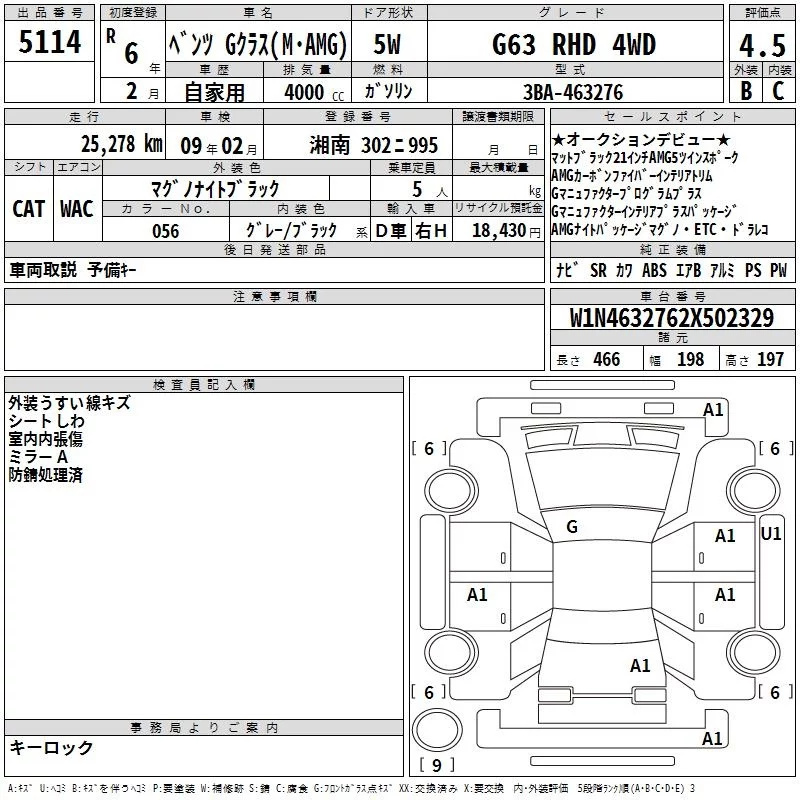This screenshot has height=800, width=800.
Task: Select the model code 3BA-463276
Action: [x=573, y=92]
